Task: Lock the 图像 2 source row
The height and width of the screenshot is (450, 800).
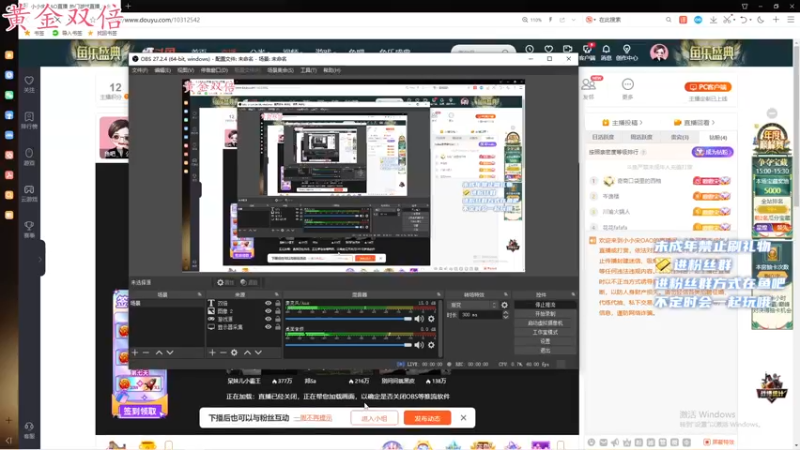Action: tap(278, 311)
